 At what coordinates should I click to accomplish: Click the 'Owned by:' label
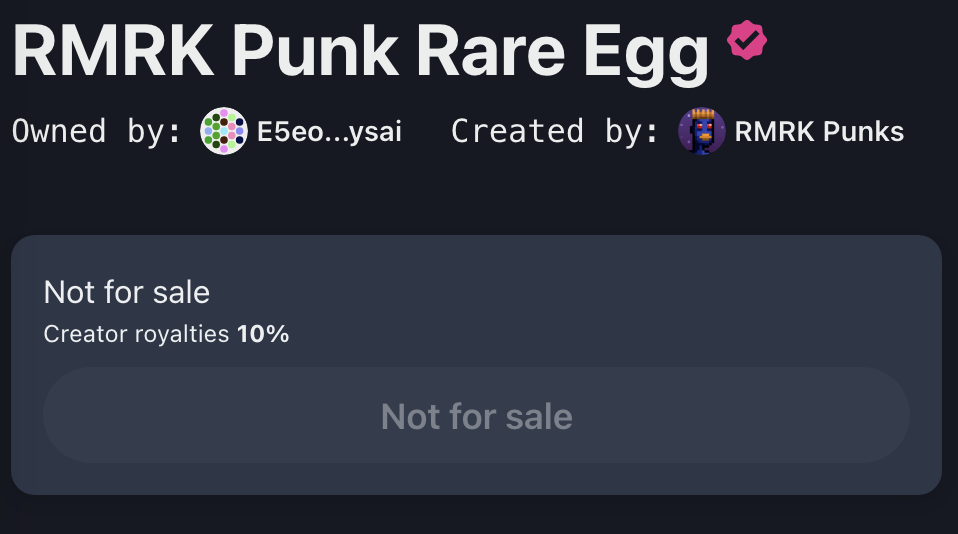pyautogui.click(x=97, y=132)
